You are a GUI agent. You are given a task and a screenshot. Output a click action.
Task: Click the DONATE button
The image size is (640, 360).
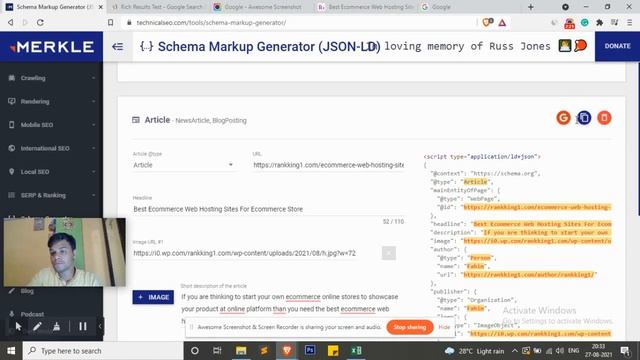617,46
